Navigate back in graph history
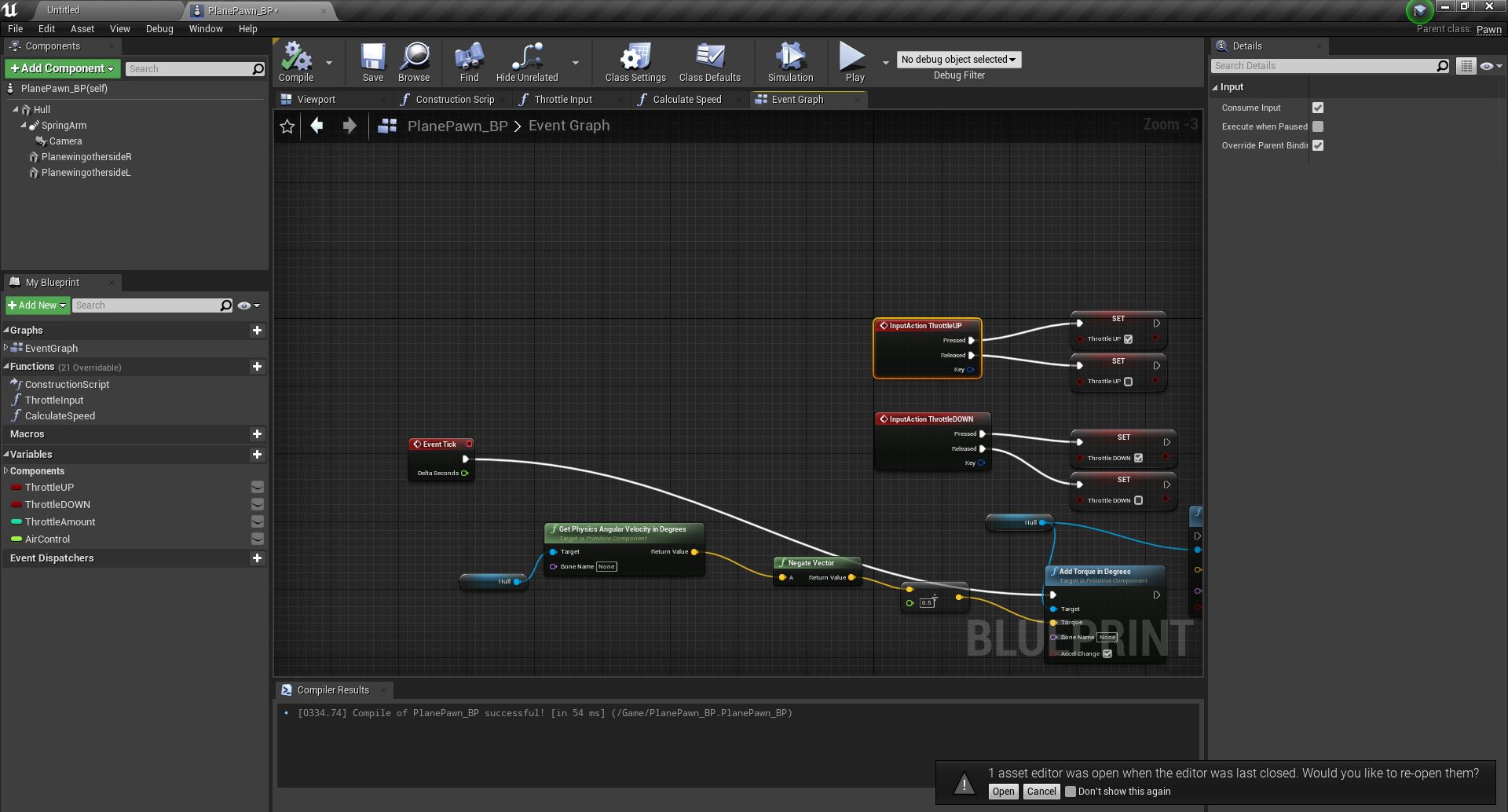The image size is (1508, 812). [x=317, y=126]
